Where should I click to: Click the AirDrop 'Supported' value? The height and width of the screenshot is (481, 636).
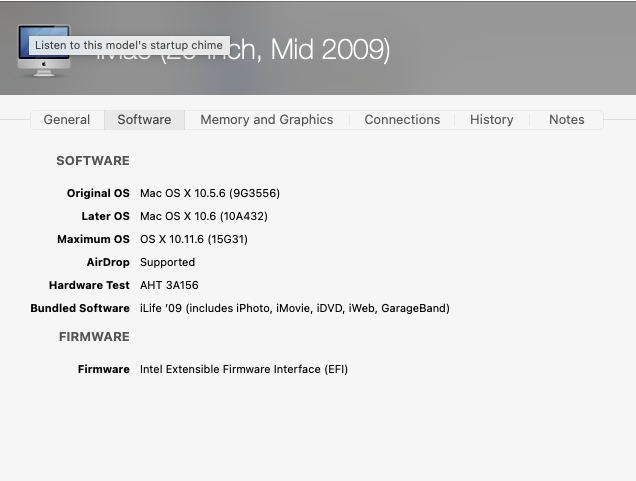pos(167,262)
